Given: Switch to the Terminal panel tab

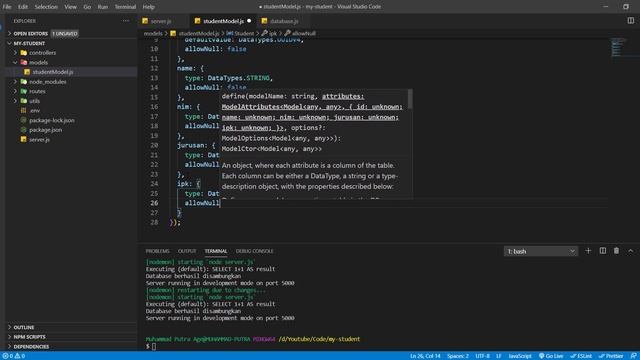Looking at the screenshot, I should [216, 251].
